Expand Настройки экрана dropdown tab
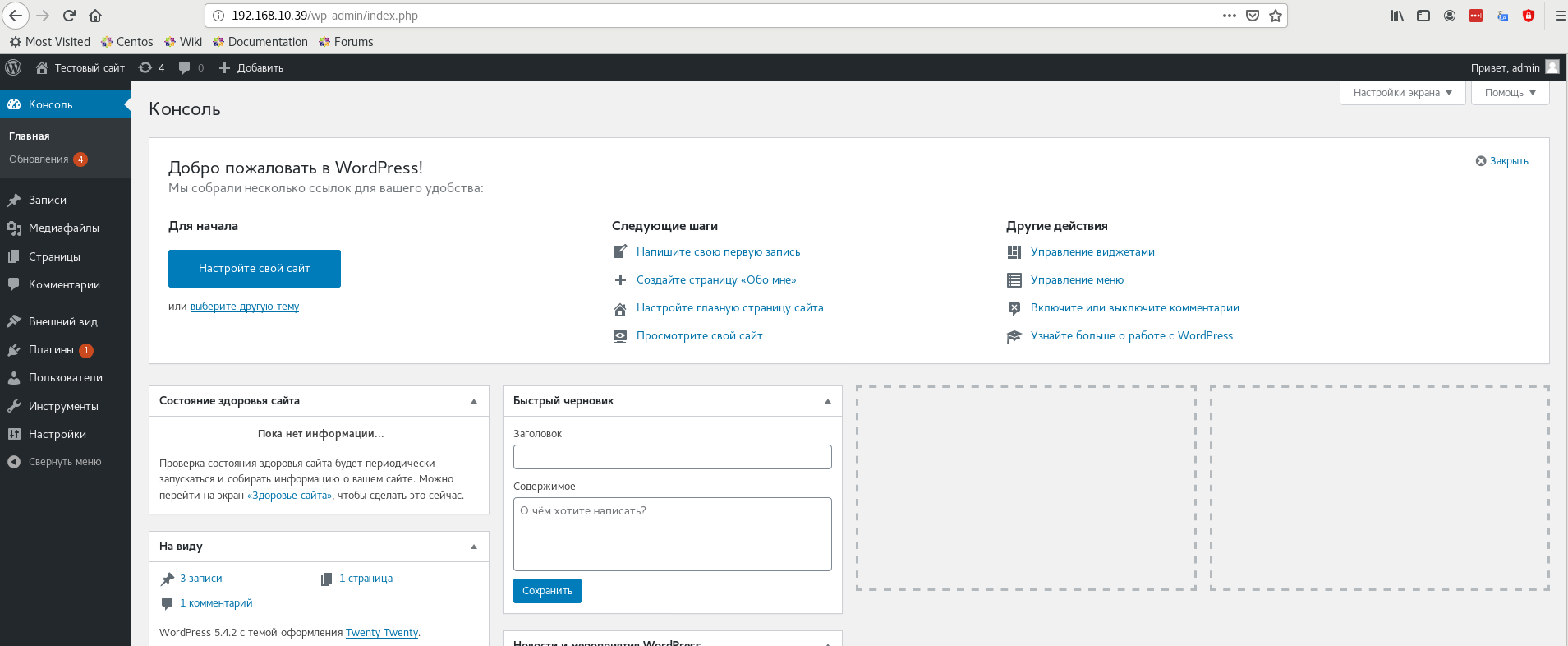1568x646 pixels. (1403, 92)
